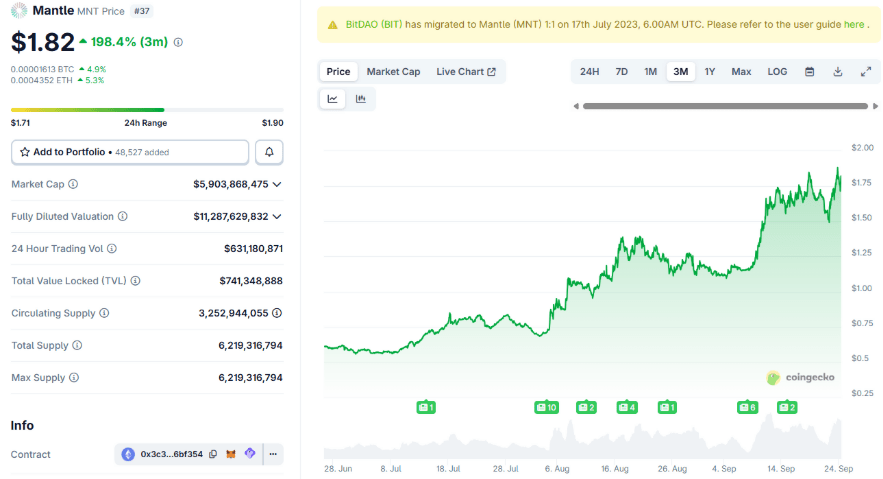Select the candlestick chart view icon
This screenshot has width=883, height=479.
tap(361, 99)
